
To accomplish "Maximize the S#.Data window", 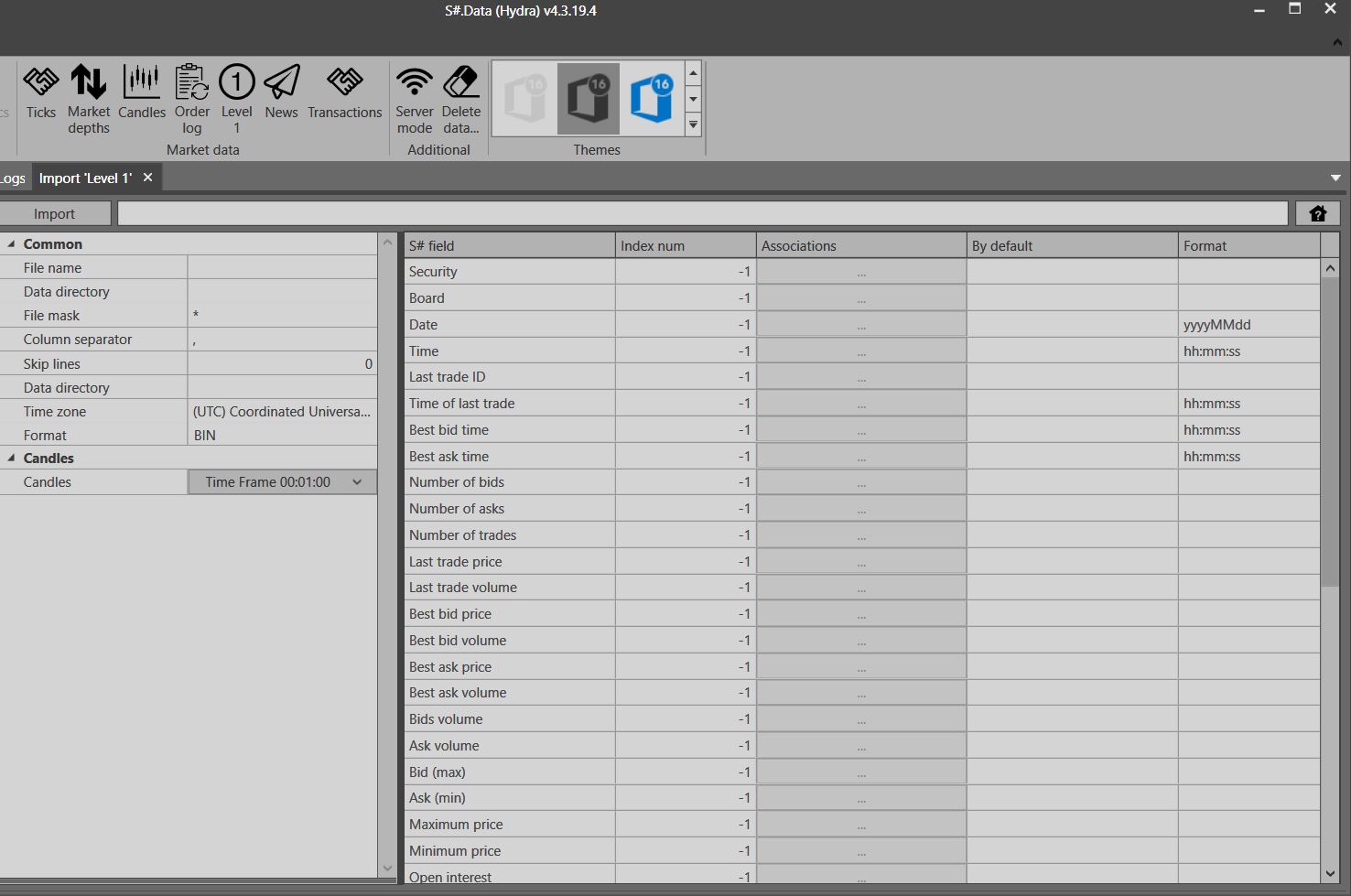I will pos(1294,9).
